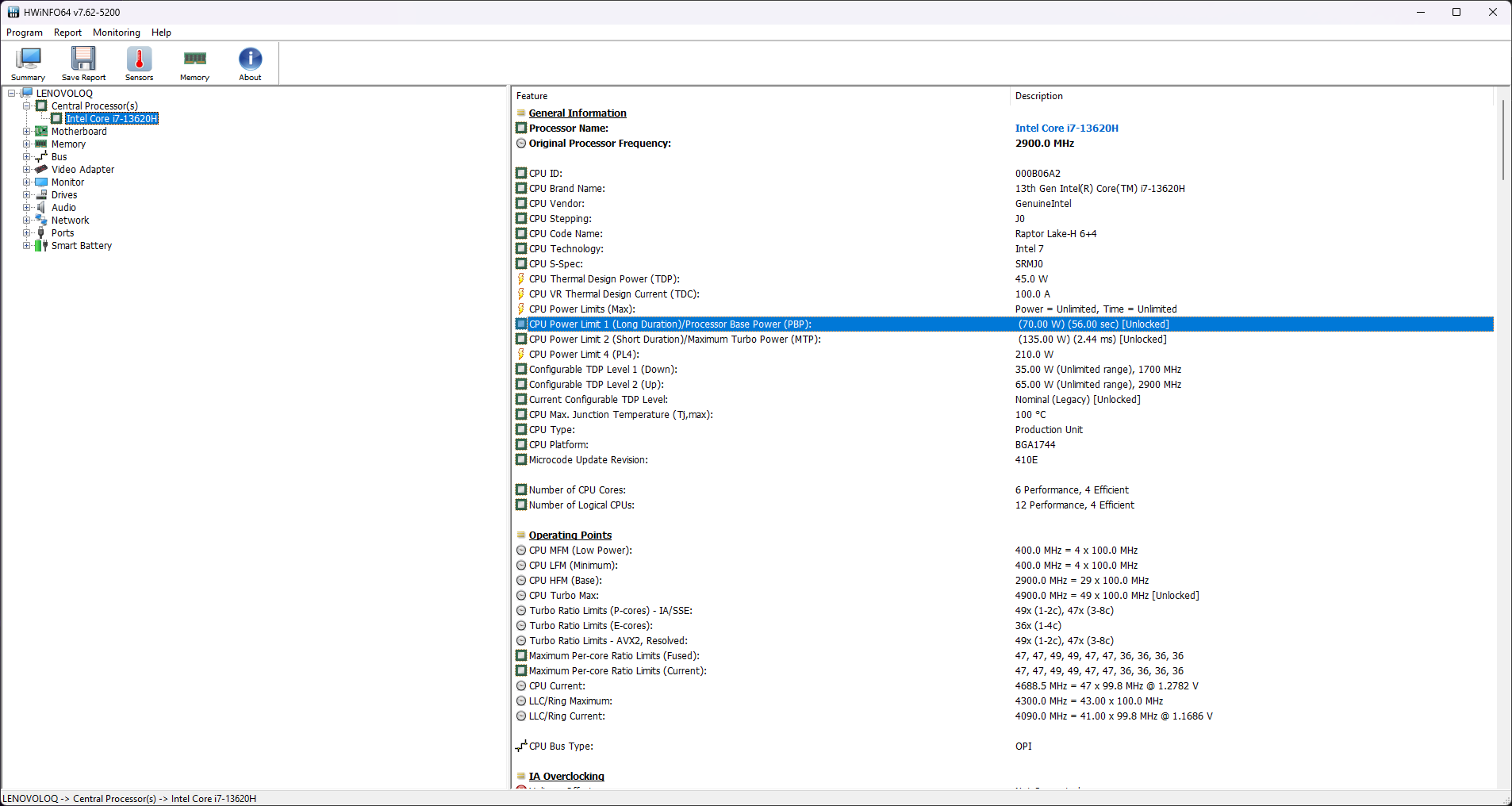Collapse the LENOVOLOQ root node
1512x806 pixels.
[x=12, y=94]
